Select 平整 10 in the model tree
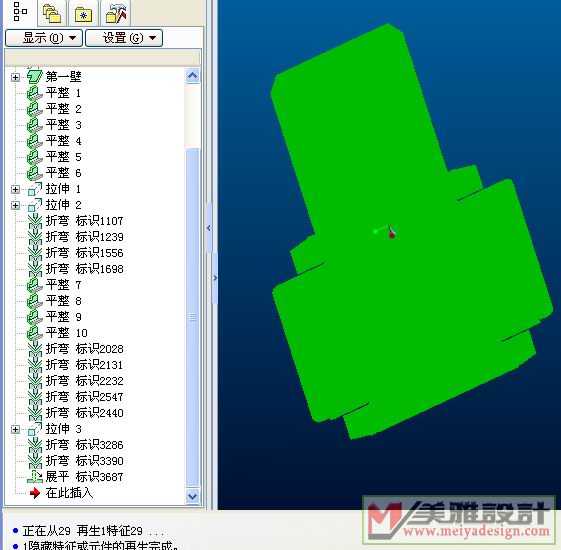561x550 pixels. coord(67,333)
